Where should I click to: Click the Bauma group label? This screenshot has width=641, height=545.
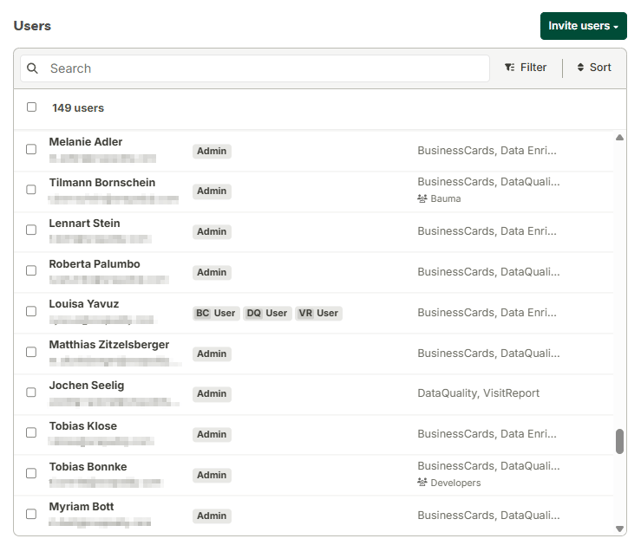tap(446, 199)
